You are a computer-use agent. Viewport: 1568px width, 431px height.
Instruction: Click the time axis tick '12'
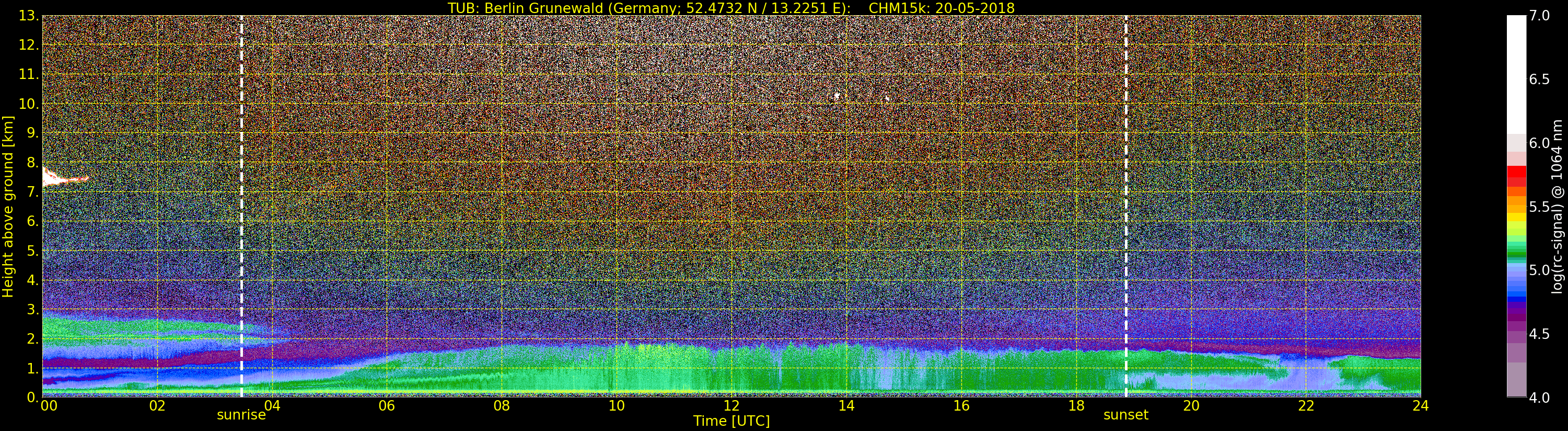pos(731,405)
